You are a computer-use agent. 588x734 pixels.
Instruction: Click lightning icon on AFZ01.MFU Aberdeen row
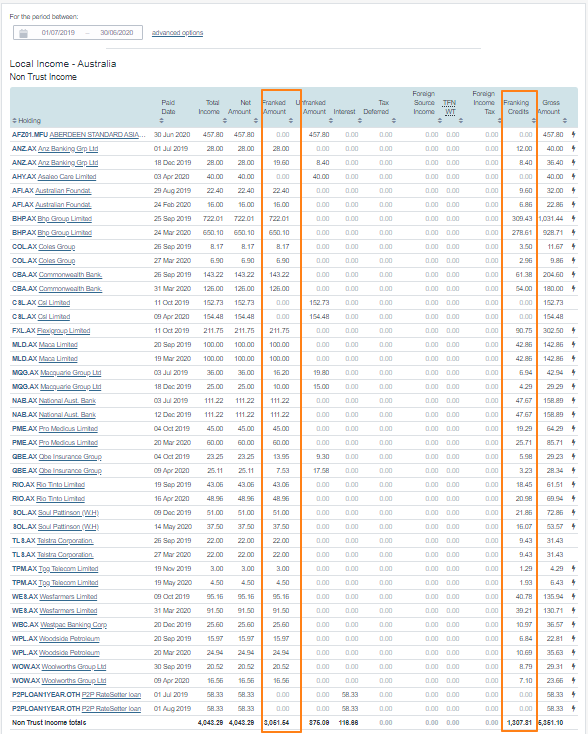click(573, 134)
